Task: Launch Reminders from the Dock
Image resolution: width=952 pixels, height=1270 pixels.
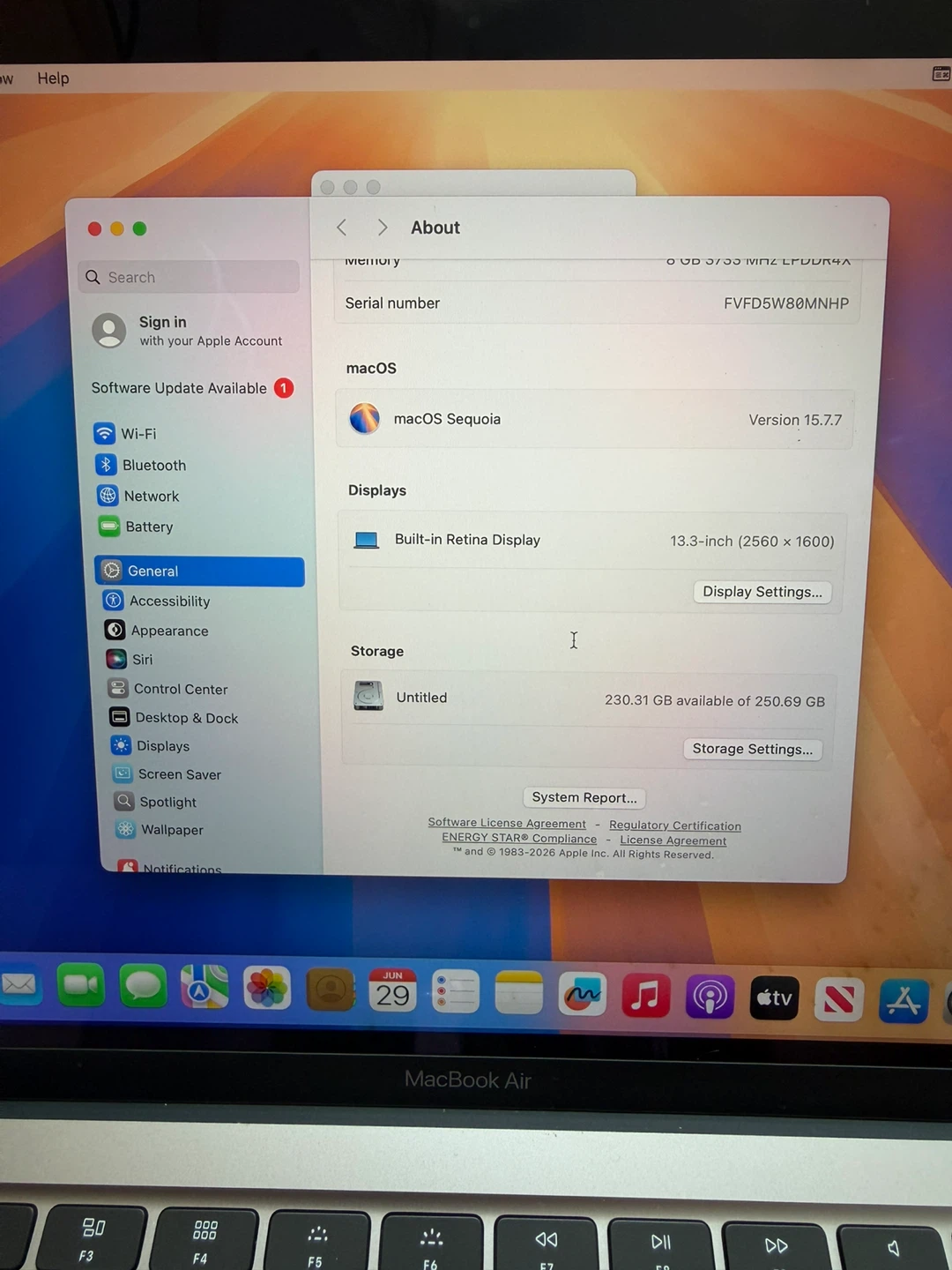Action: 456,992
